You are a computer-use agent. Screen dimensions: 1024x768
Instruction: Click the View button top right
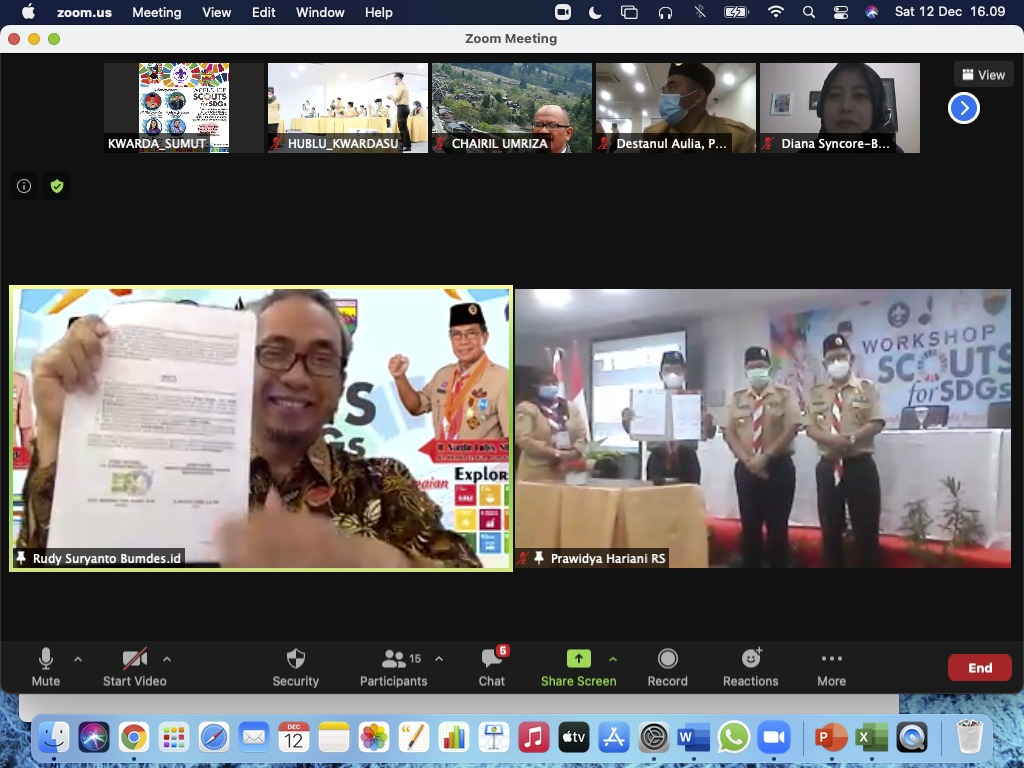pos(982,73)
